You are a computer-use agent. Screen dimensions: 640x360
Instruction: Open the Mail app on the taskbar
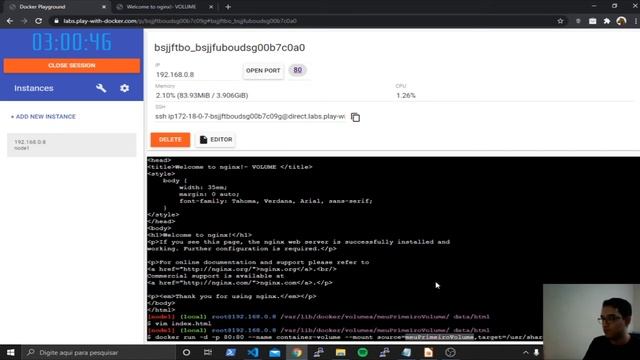275,352
